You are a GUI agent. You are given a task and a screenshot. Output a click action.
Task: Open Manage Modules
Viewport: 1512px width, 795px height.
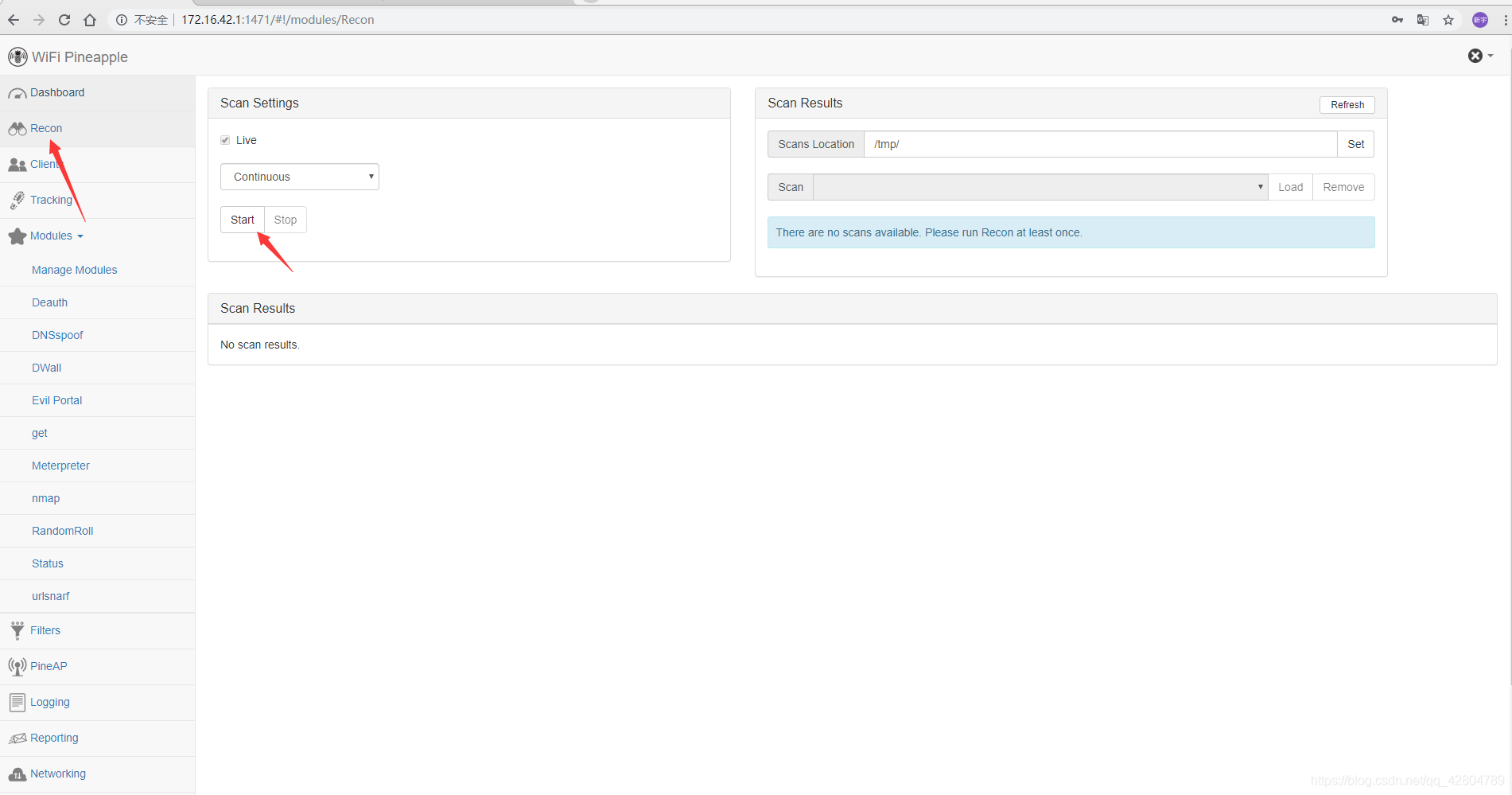tap(74, 270)
